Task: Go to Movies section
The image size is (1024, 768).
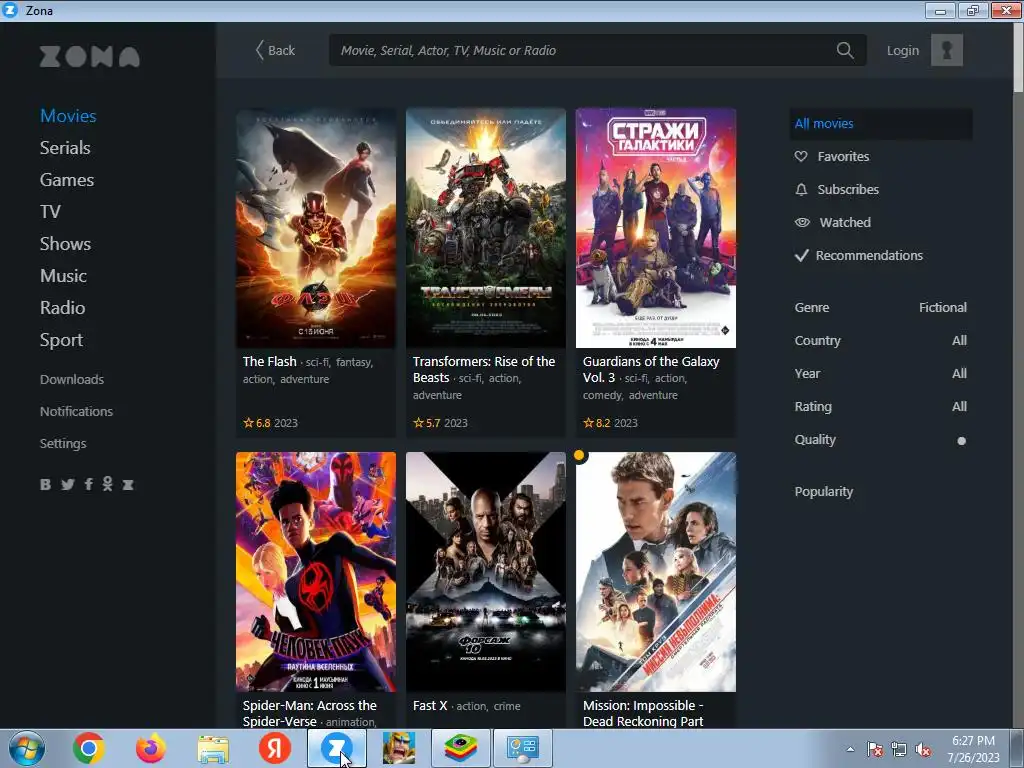Action: pos(68,116)
